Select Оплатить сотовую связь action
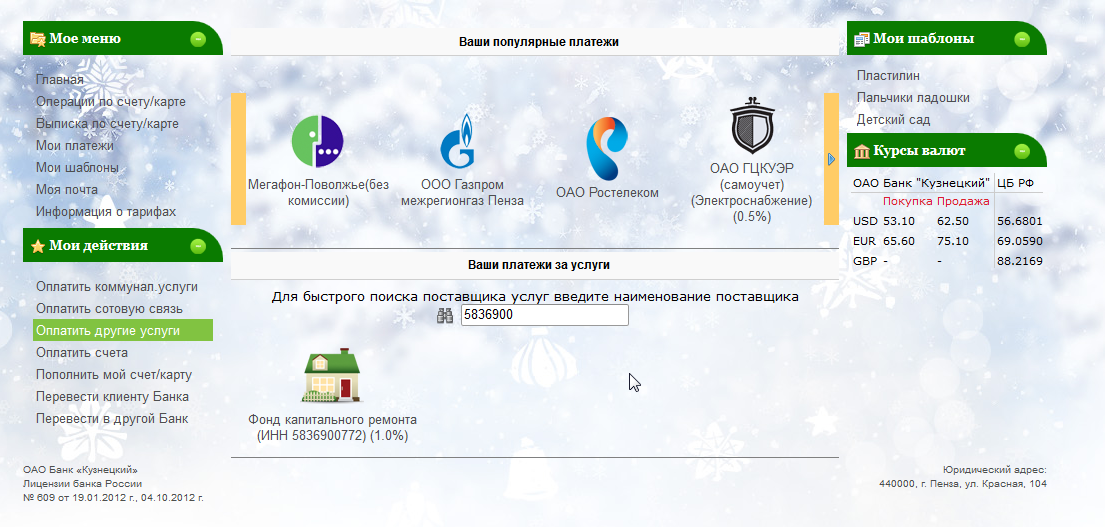The image size is (1105, 527). [x=110, y=309]
